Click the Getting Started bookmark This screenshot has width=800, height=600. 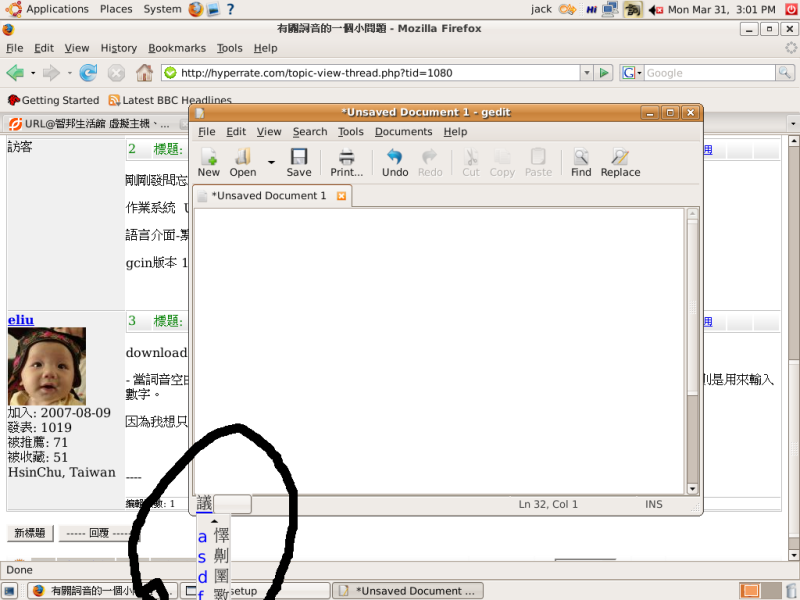[x=54, y=100]
